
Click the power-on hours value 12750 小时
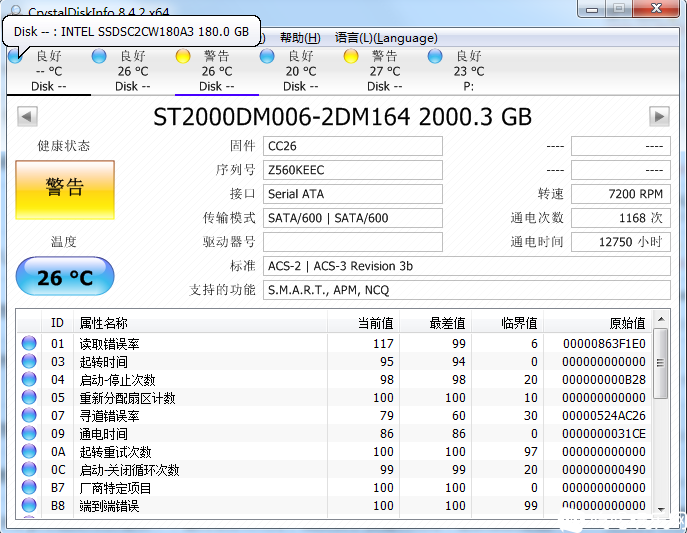tap(621, 242)
